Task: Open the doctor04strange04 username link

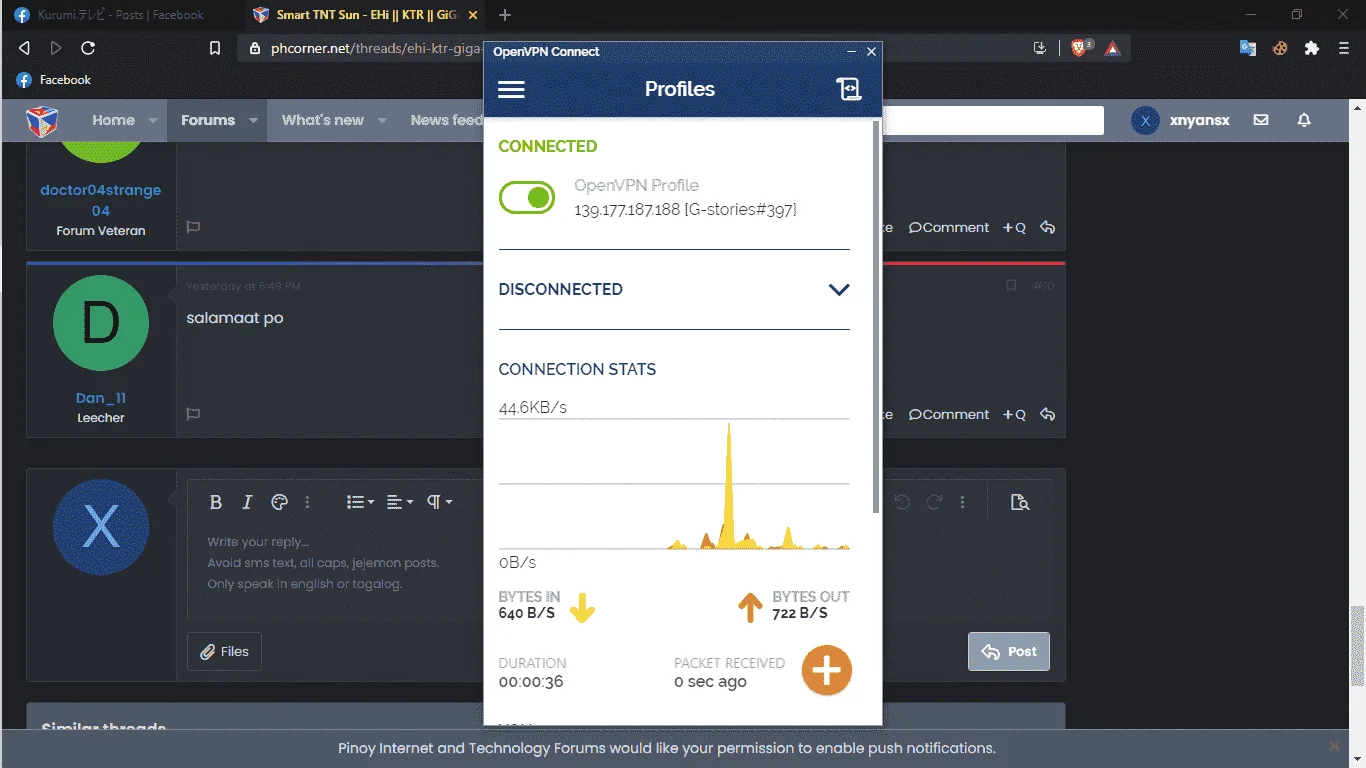Action: 101,200
